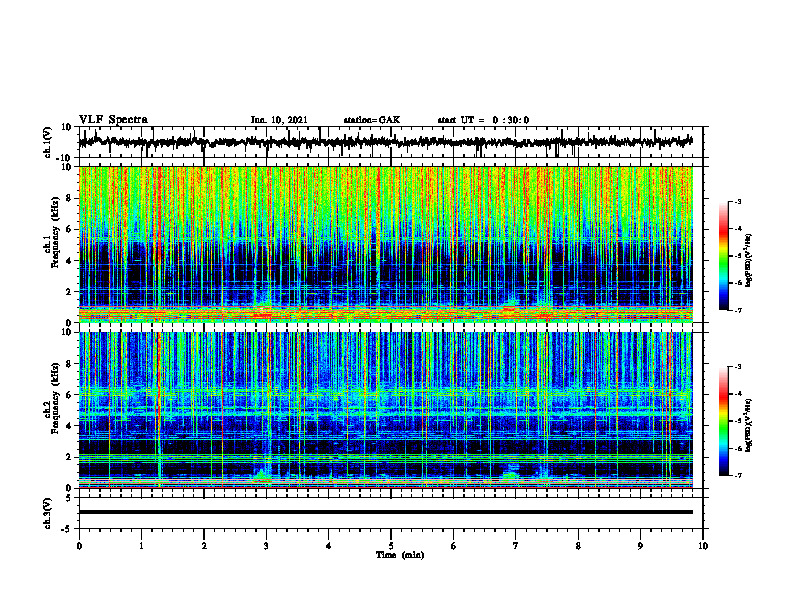The image size is (792, 612).
Task: Select the "VLF Spectra" plot title
Action: 114,120
